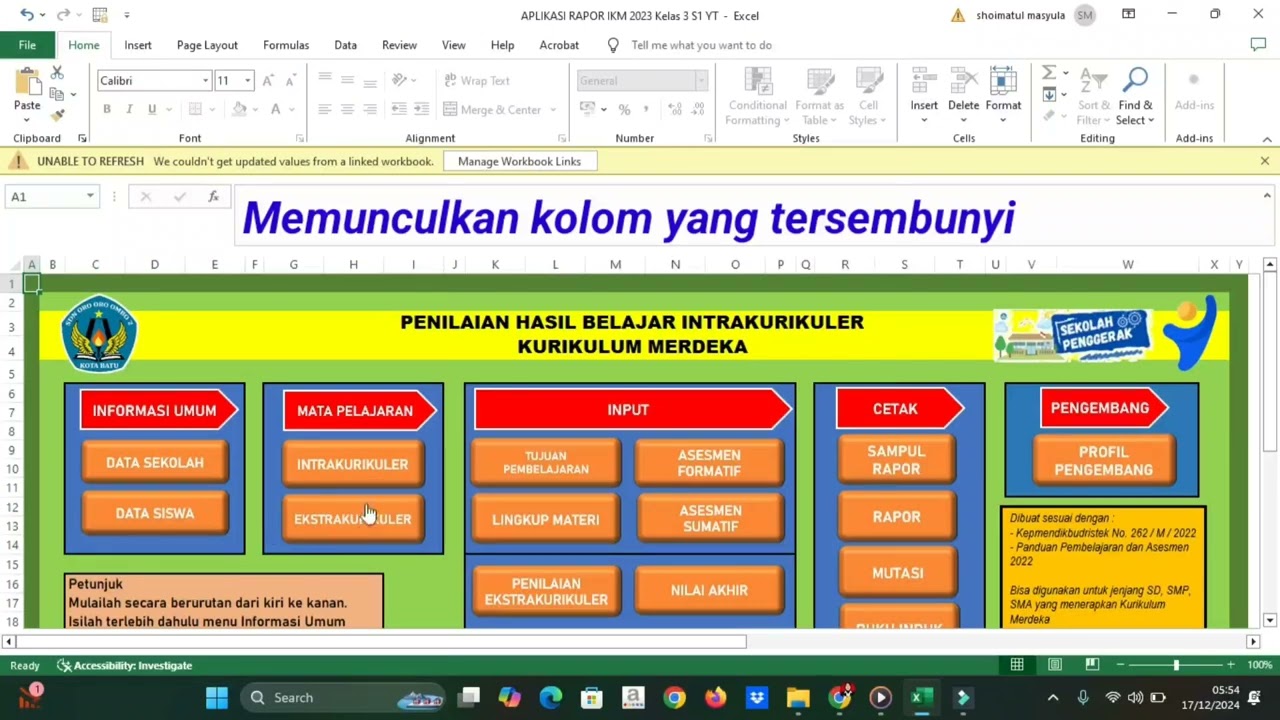Switch to Normal view in the status bar
This screenshot has height=720, width=1280.
1017,665
